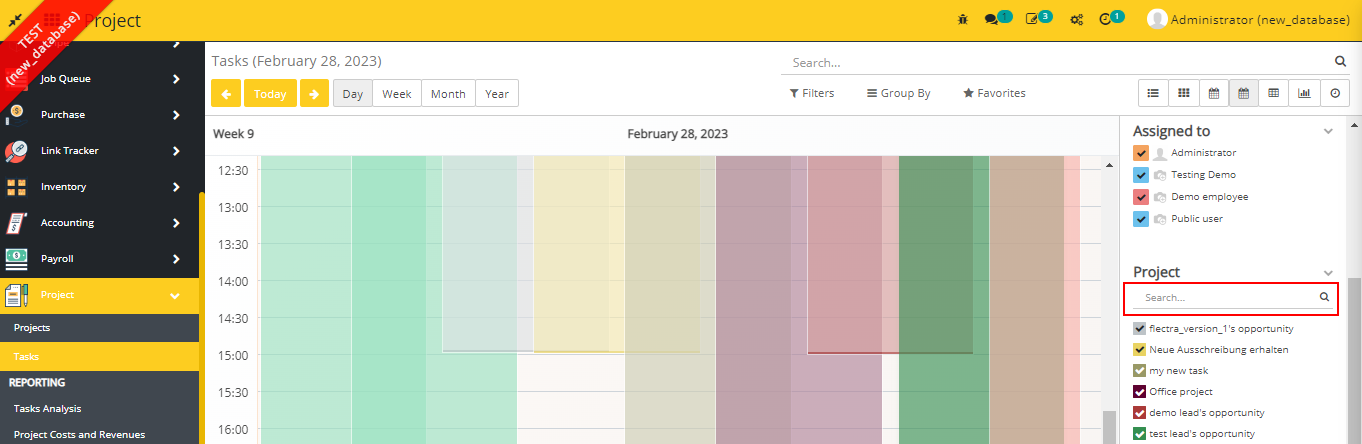Click the Accounting sidebar icon
Screen dimensions: 1362x444
(x=16, y=223)
